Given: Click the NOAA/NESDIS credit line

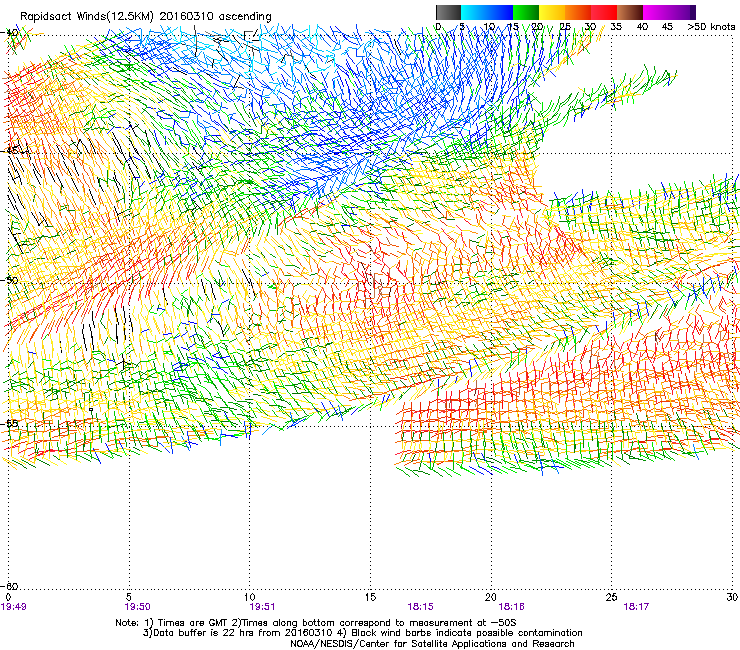Looking at the screenshot, I should tap(432, 644).
